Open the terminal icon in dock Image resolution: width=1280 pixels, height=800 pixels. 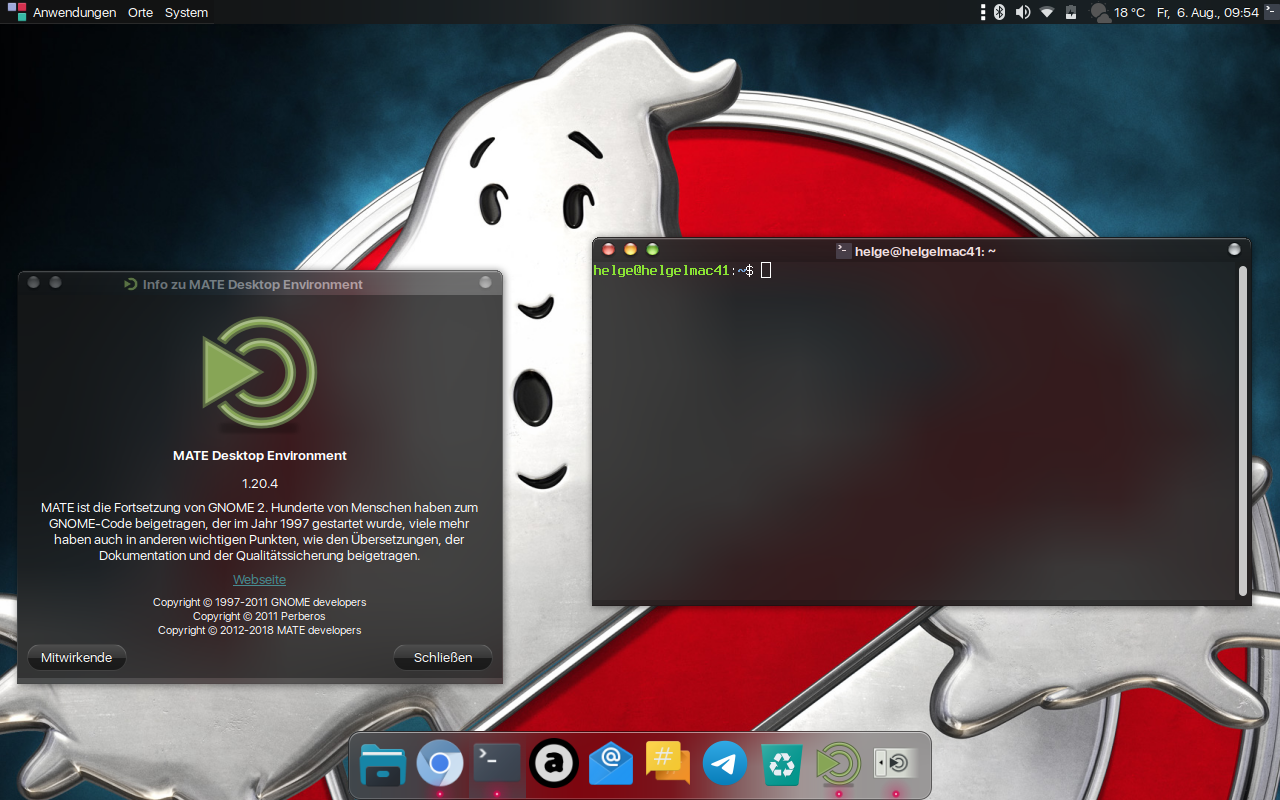pyautogui.click(x=497, y=762)
